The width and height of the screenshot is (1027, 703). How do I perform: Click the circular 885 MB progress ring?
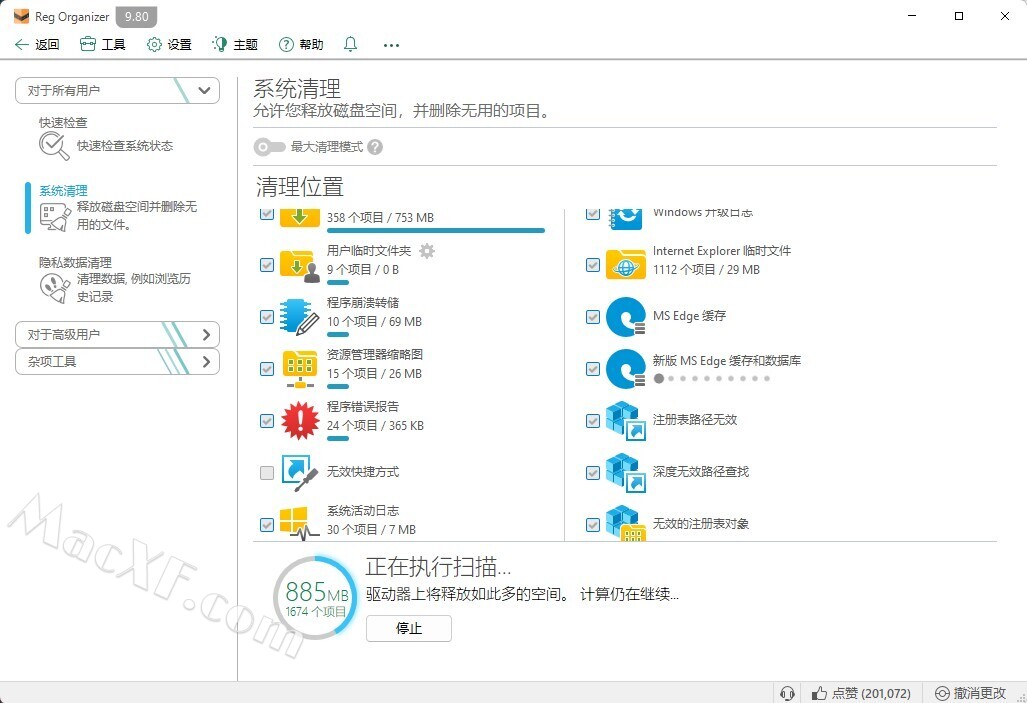[316, 597]
